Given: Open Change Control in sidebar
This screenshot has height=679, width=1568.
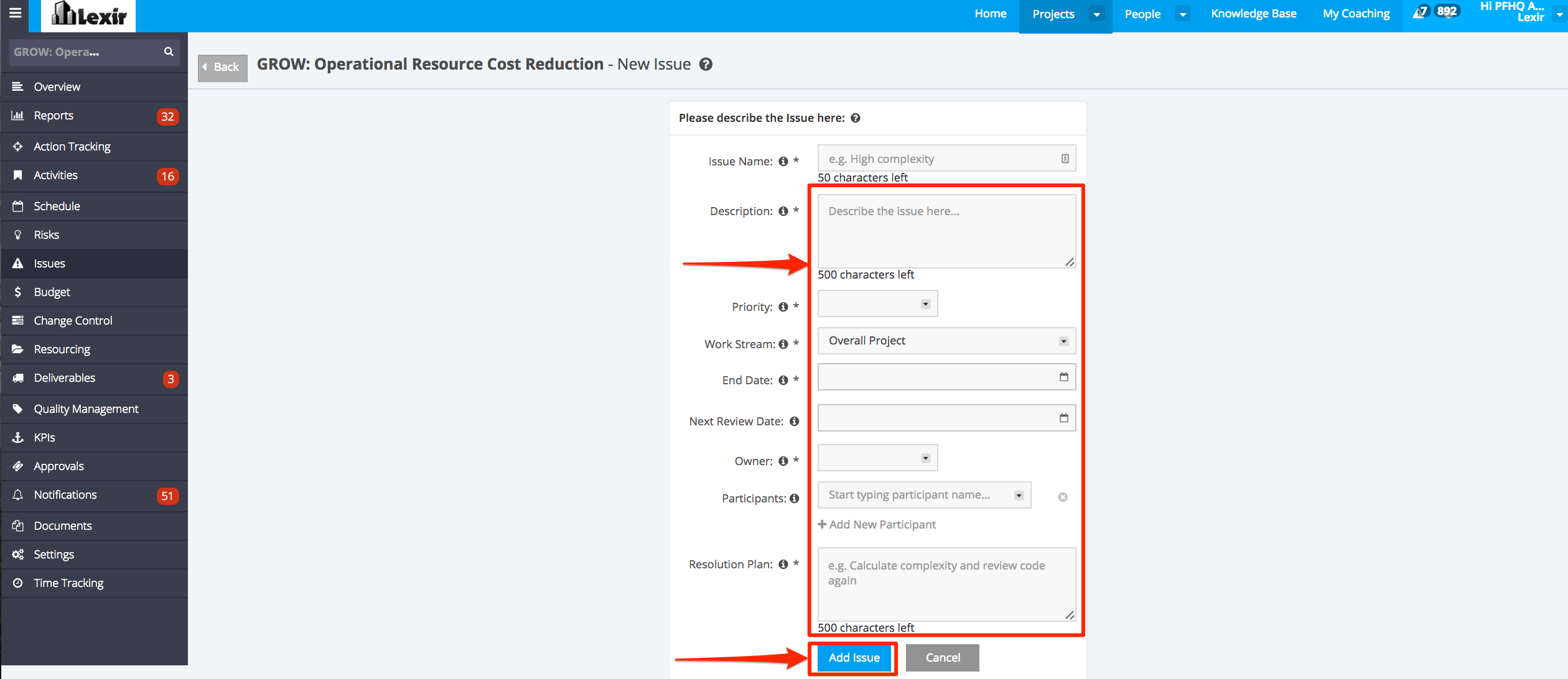Looking at the screenshot, I should [x=73, y=321].
